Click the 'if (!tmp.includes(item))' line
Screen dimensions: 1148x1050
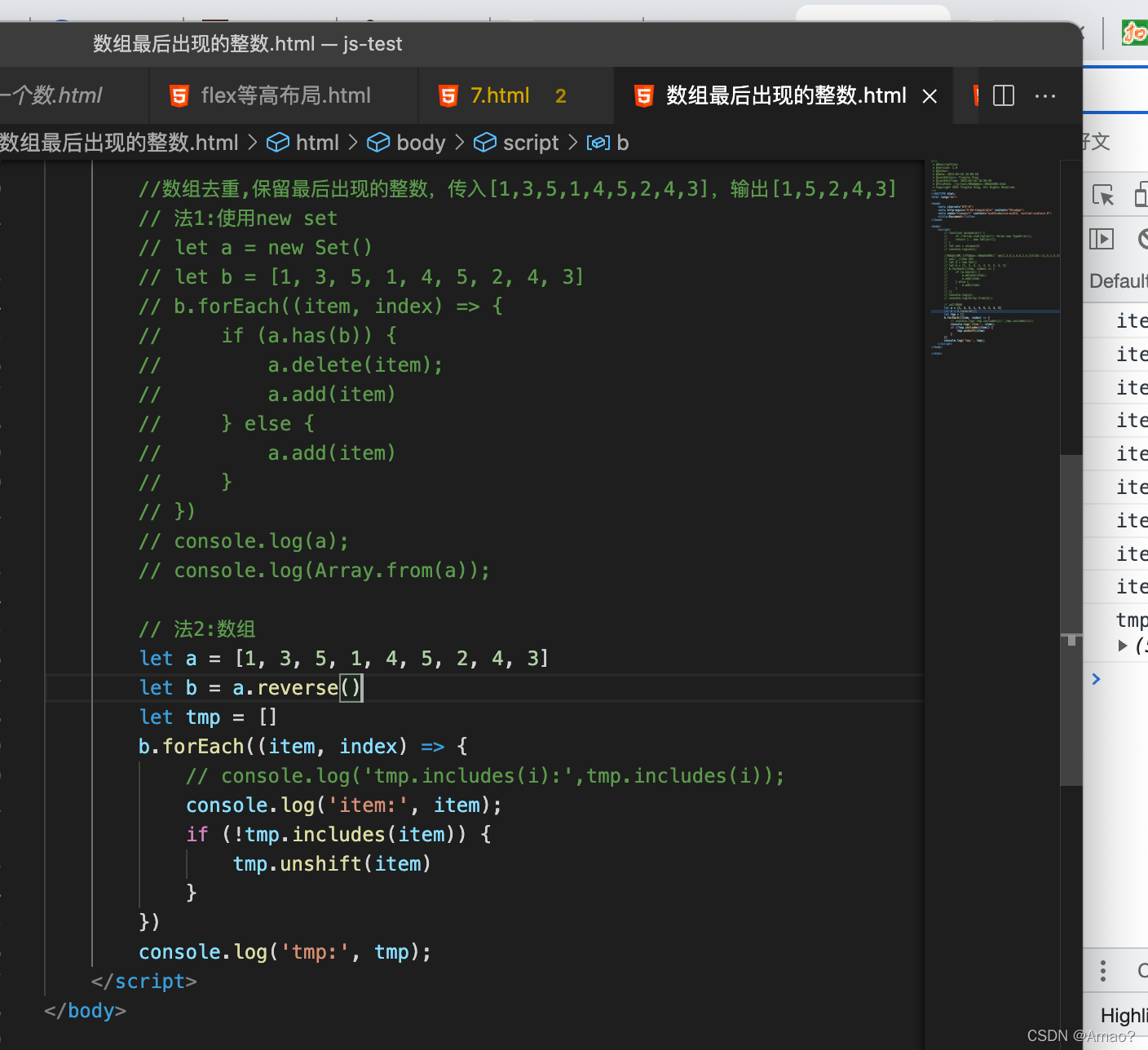[338, 835]
